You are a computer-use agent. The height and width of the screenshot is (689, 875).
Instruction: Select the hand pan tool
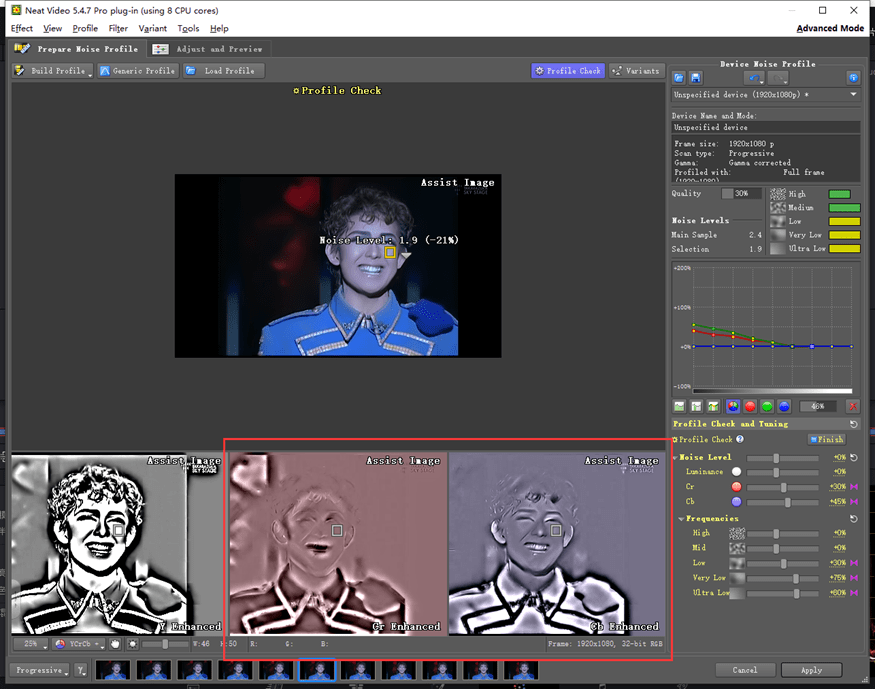(x=115, y=644)
